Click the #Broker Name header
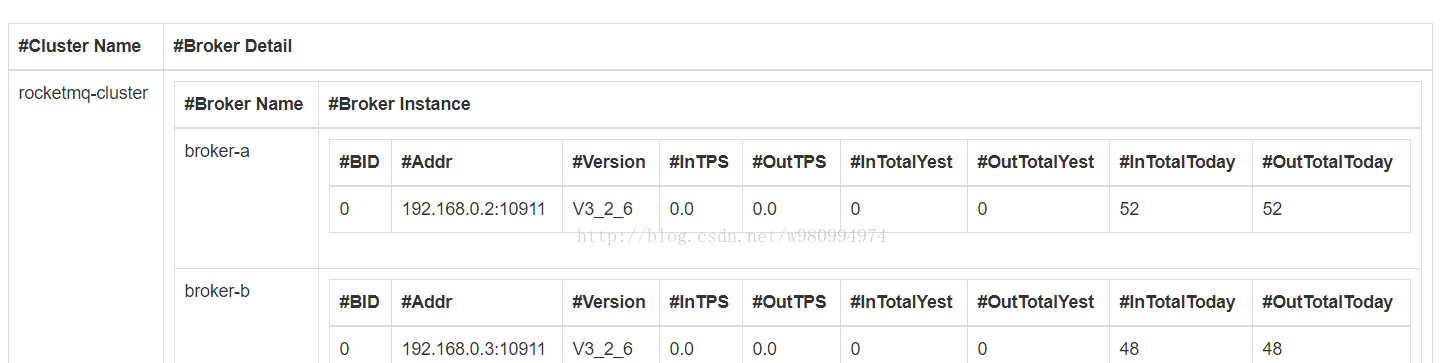Screen dimensions: 1447x363 coord(244,104)
